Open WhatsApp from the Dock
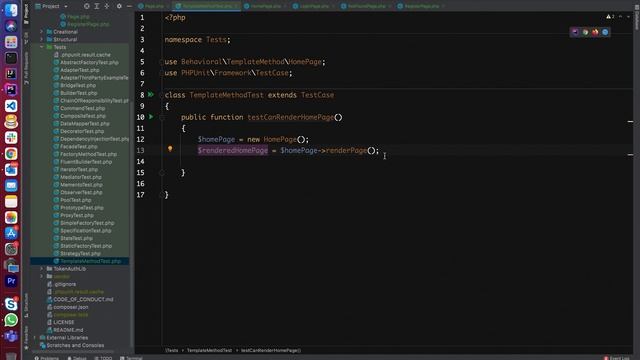 coord(11,320)
